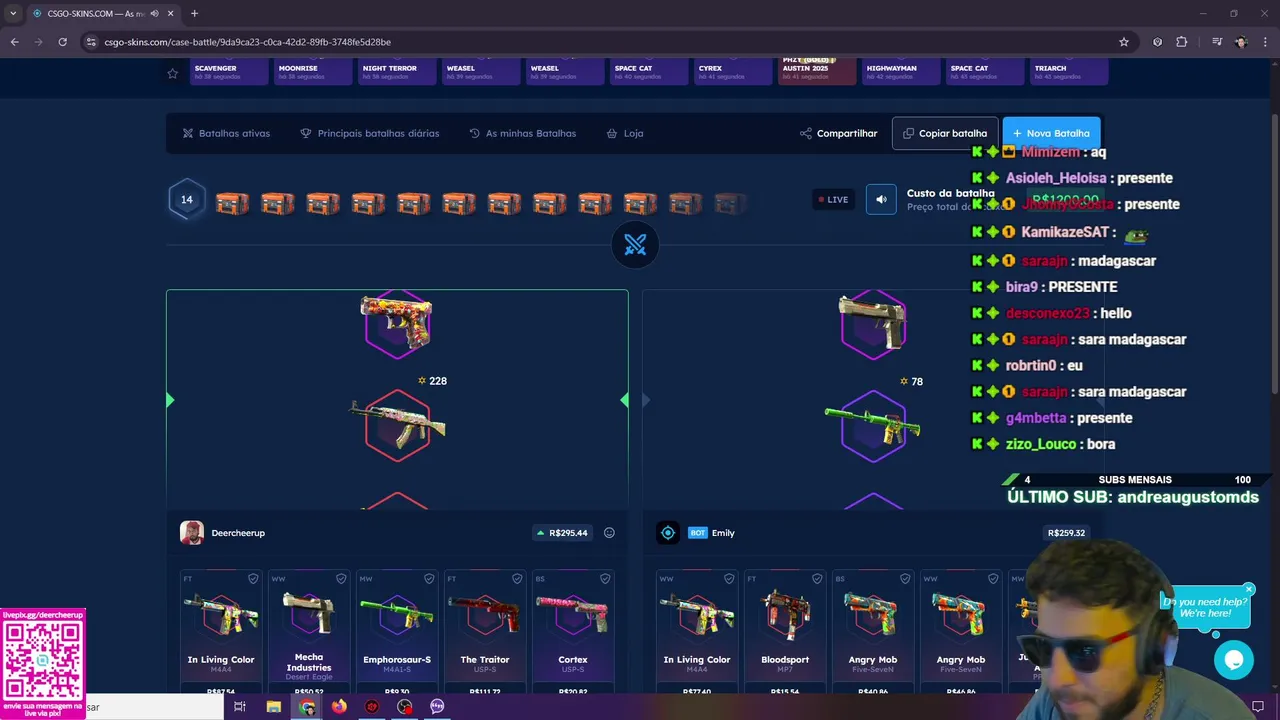1280x720 pixels.
Task: Click the favorite star beside live drops
Action: tap(172, 73)
